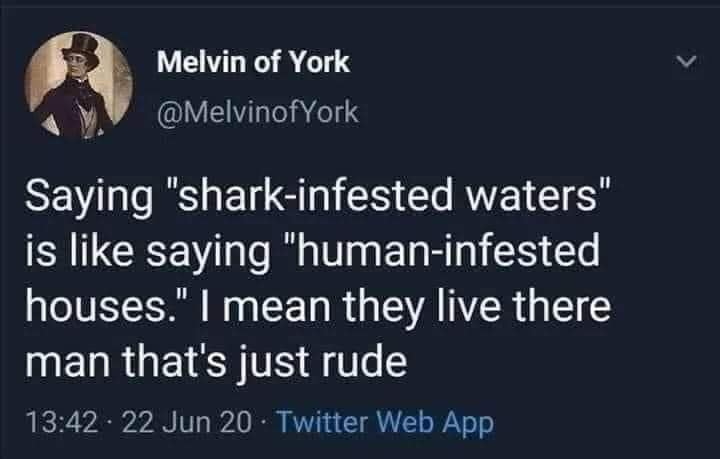Open the Melvin of York display name

tap(254, 62)
